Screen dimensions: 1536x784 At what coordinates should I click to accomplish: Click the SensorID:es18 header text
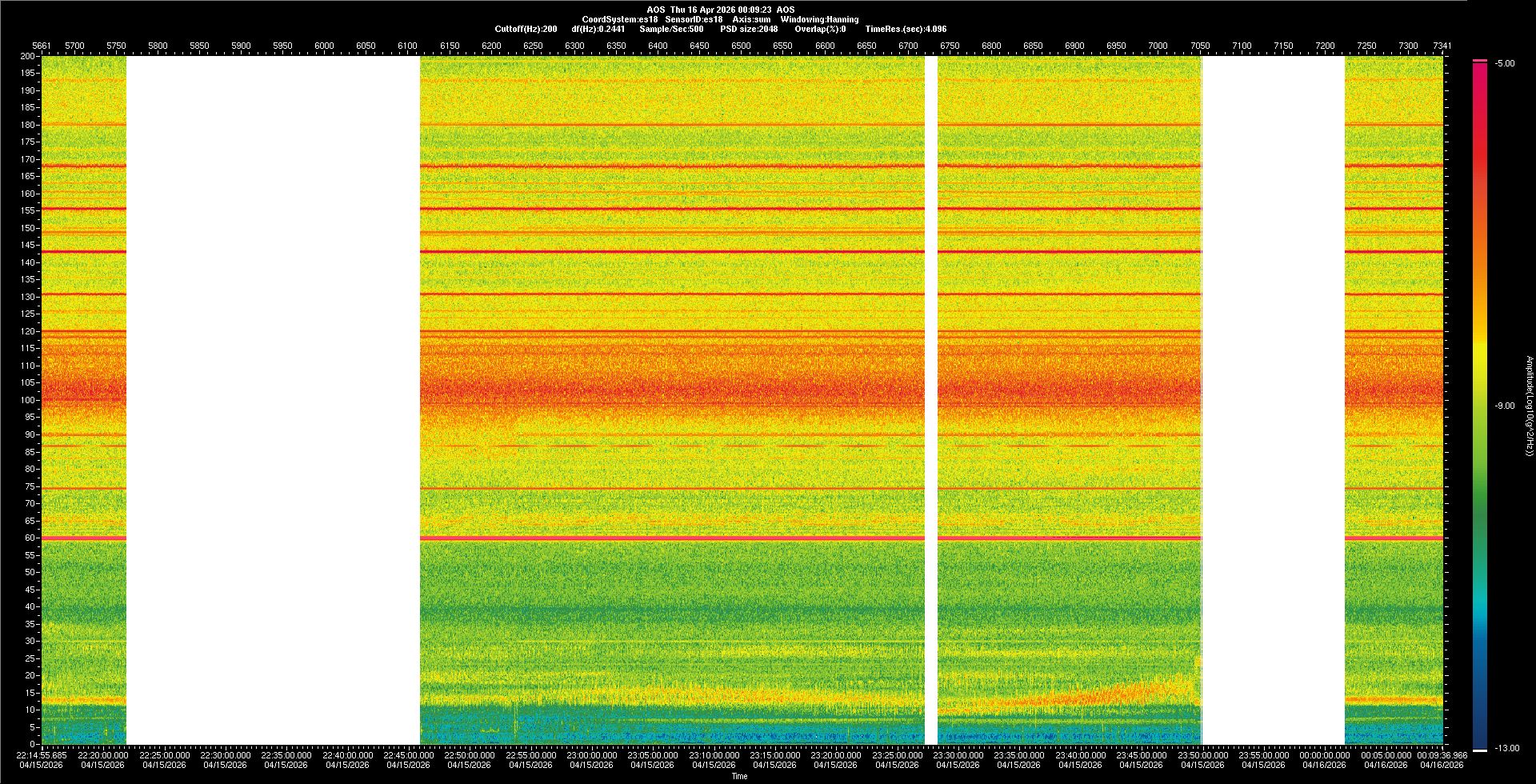(694, 19)
